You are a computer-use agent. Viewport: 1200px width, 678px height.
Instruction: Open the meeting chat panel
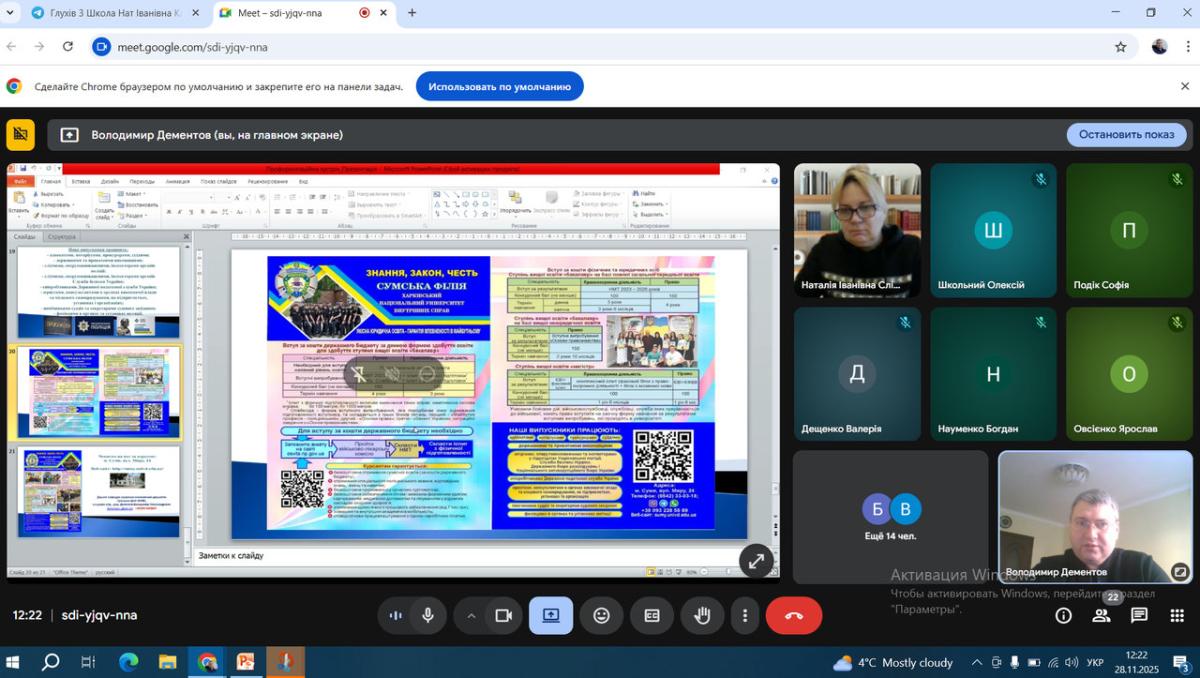pos(1139,616)
